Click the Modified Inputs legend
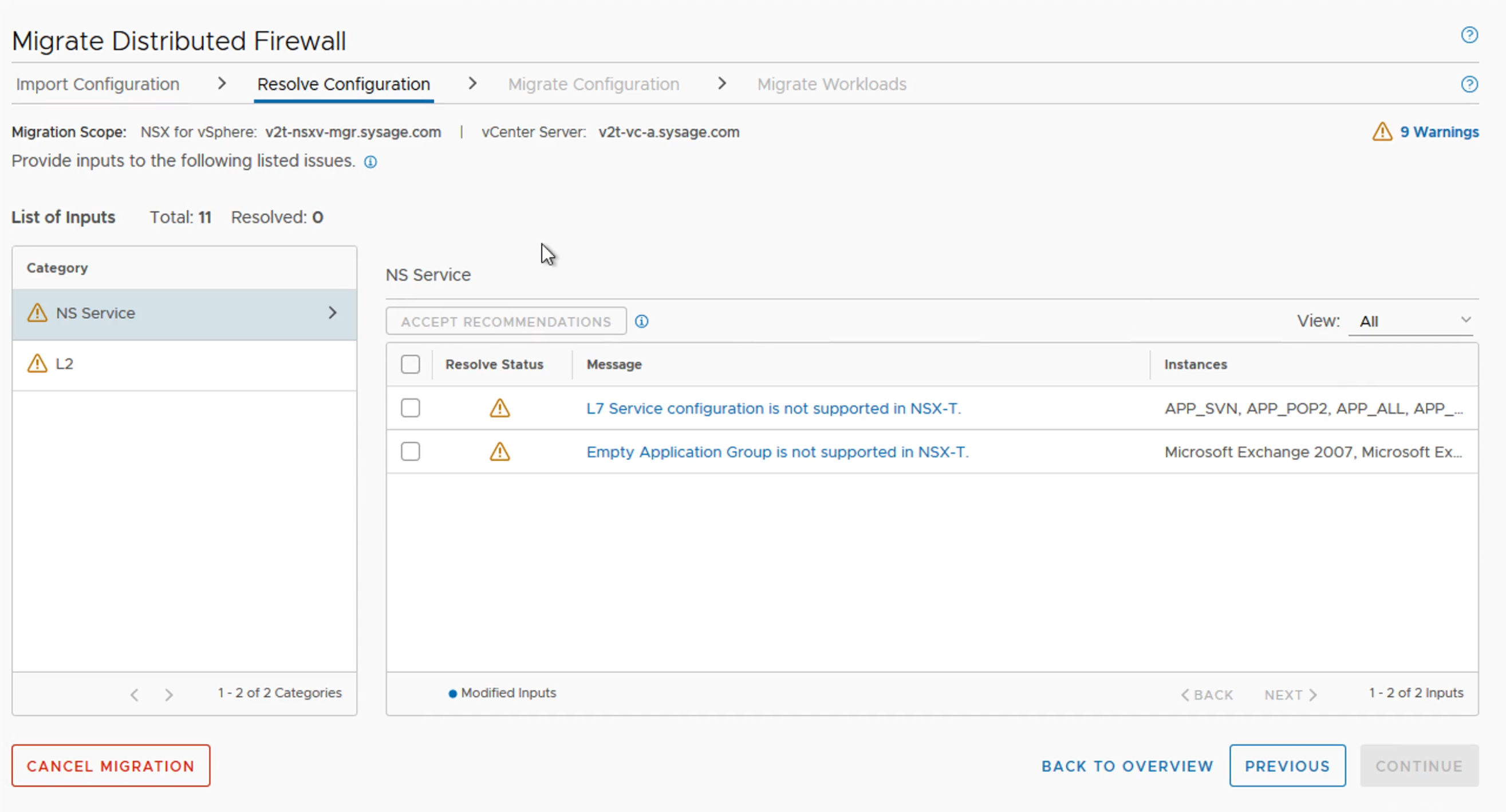The height and width of the screenshot is (812, 1506). point(502,693)
